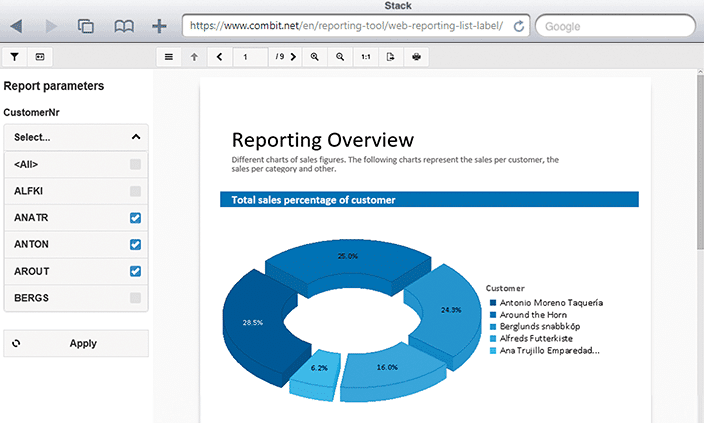Viewport: 704px width, 423px height.
Task: Click the 24.3% donut segment
Action: [x=450, y=310]
